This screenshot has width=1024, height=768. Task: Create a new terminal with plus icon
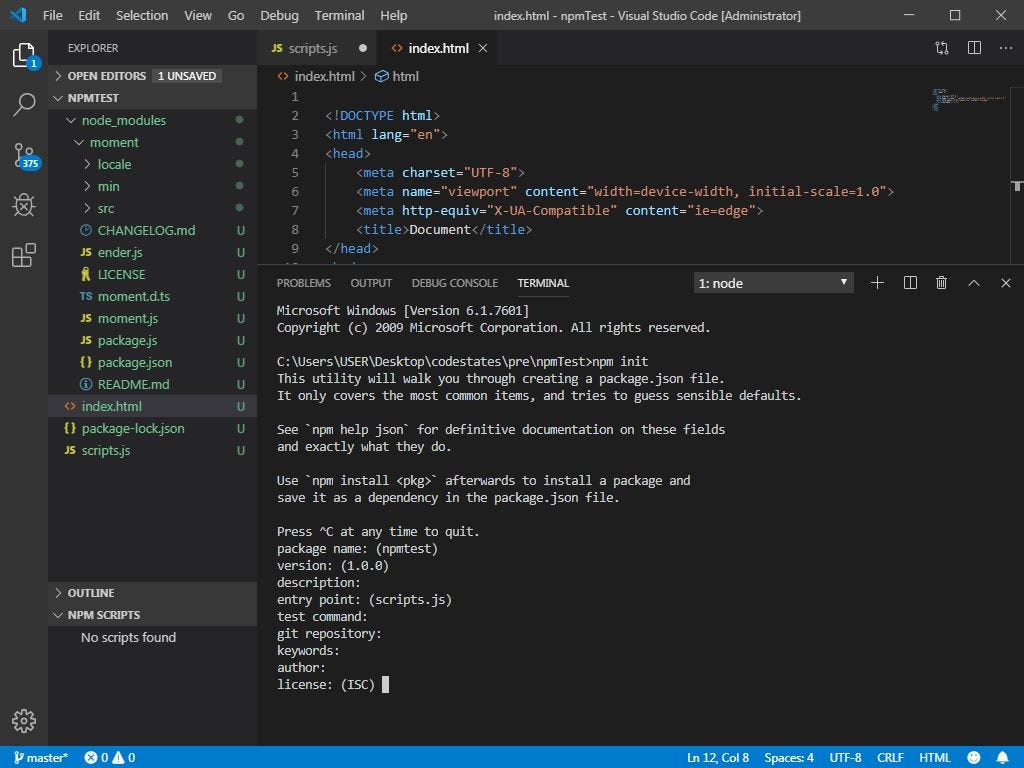click(x=877, y=283)
